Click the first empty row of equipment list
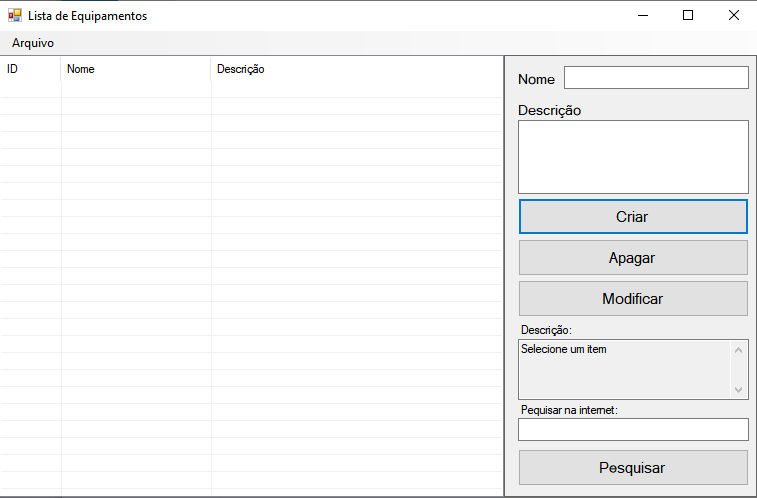The width and height of the screenshot is (757, 498). [x=250, y=89]
